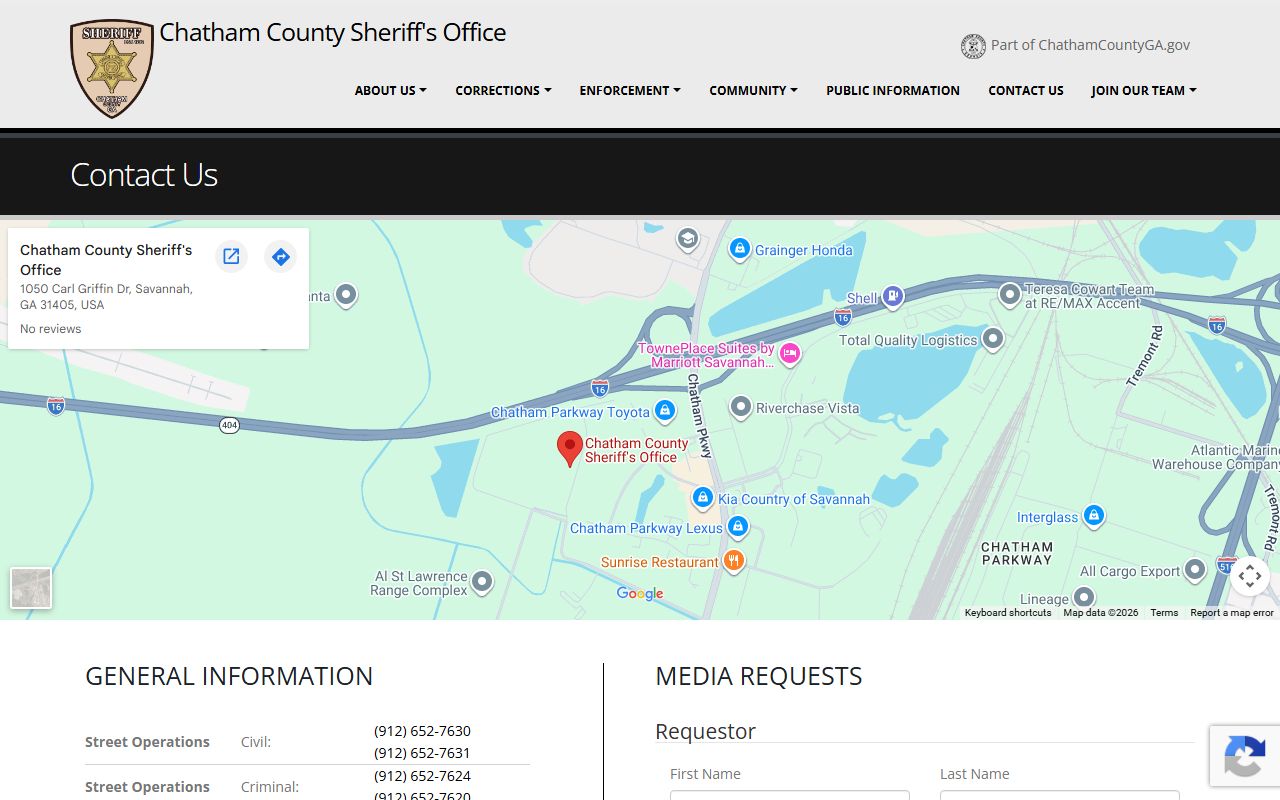Click the phone number (912) 652-7630
1280x800 pixels.
(x=422, y=731)
